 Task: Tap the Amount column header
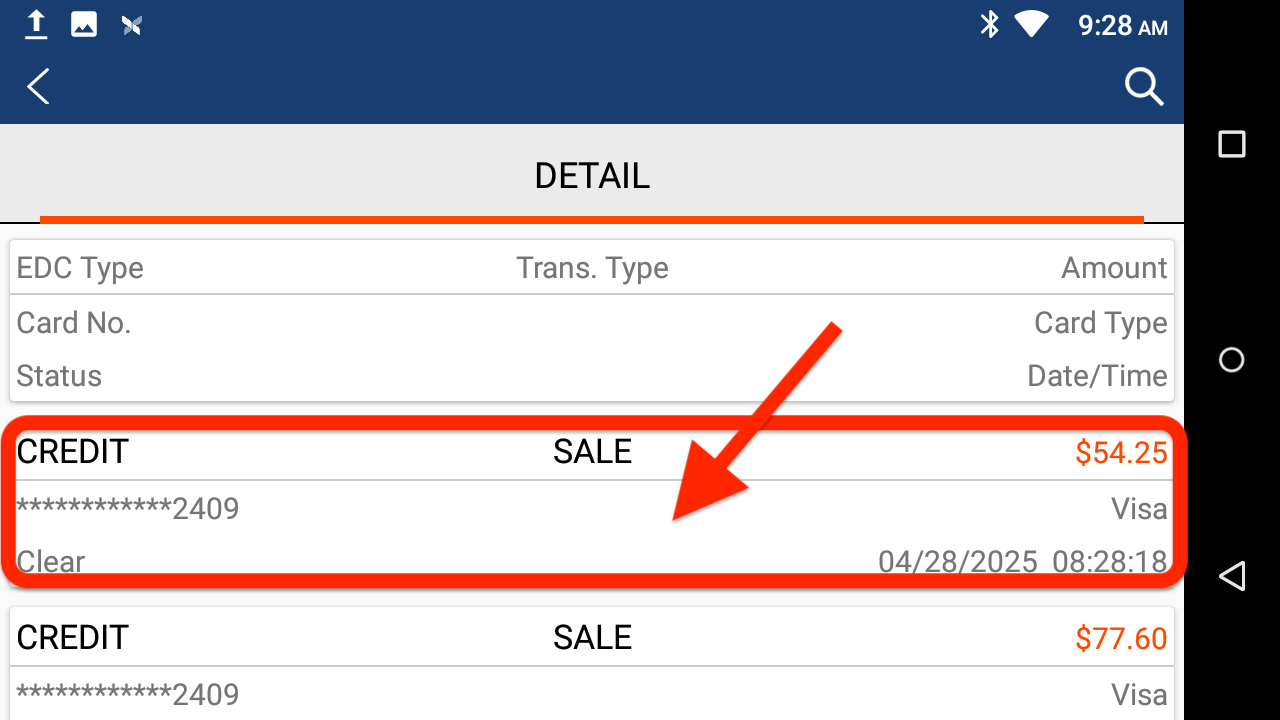point(1114,268)
